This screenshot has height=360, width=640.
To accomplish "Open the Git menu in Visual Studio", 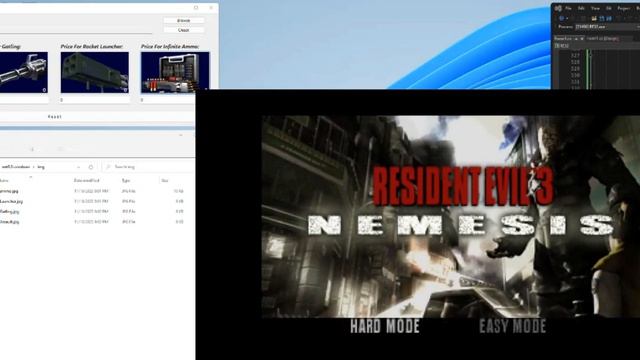I will coord(609,8).
